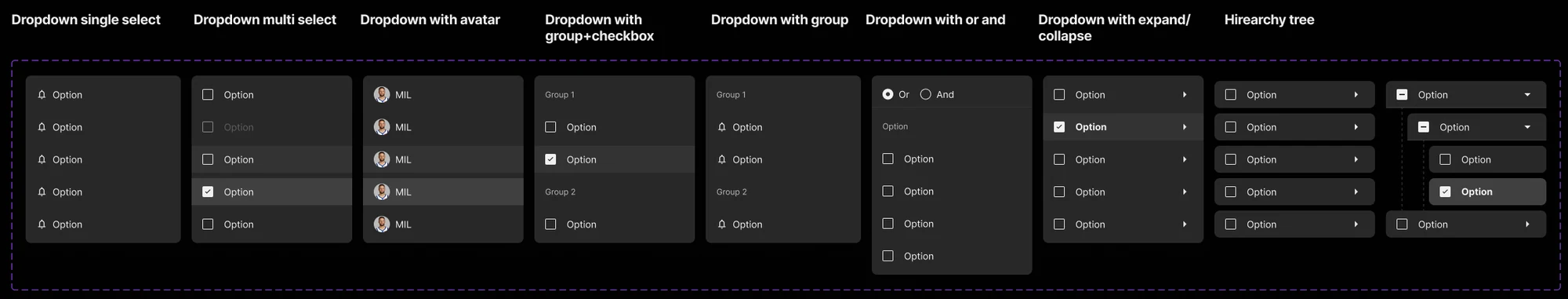Click avatar of the third MIL row
Screen dimensions: 1568x299
point(382,159)
